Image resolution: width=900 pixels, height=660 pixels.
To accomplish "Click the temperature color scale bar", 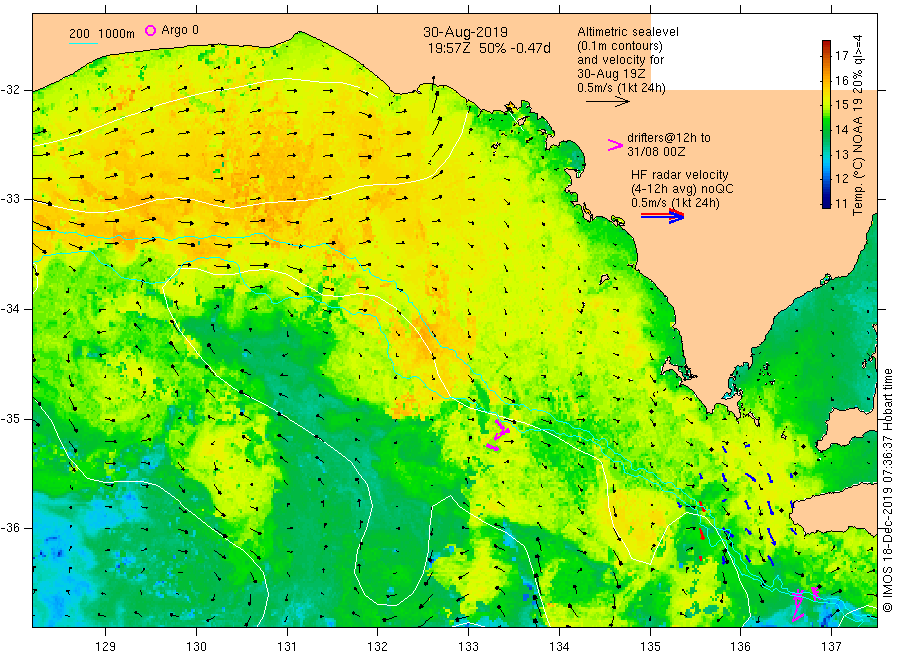I will [826, 124].
